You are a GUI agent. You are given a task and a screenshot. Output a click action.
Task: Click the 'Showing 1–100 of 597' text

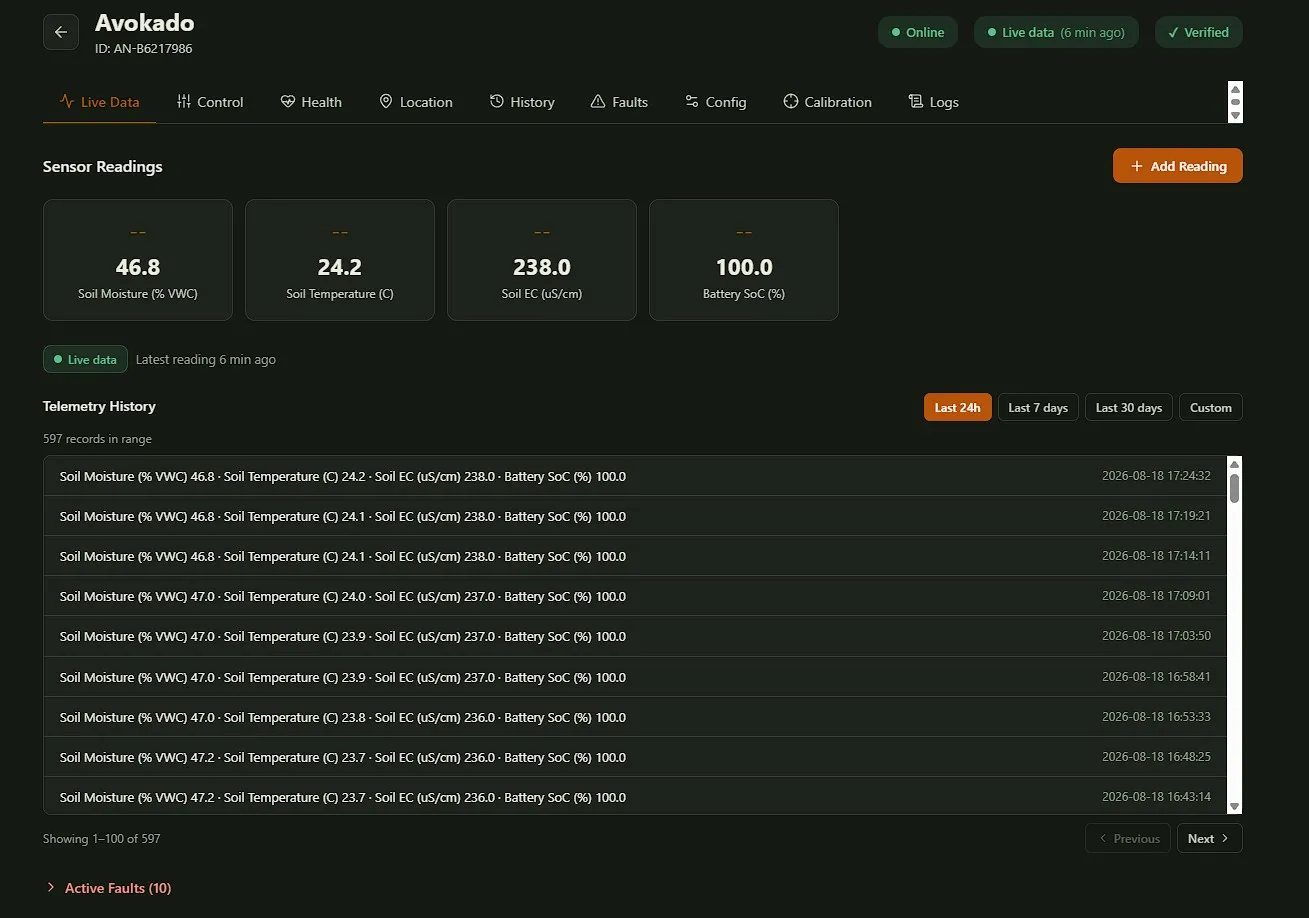(101, 839)
